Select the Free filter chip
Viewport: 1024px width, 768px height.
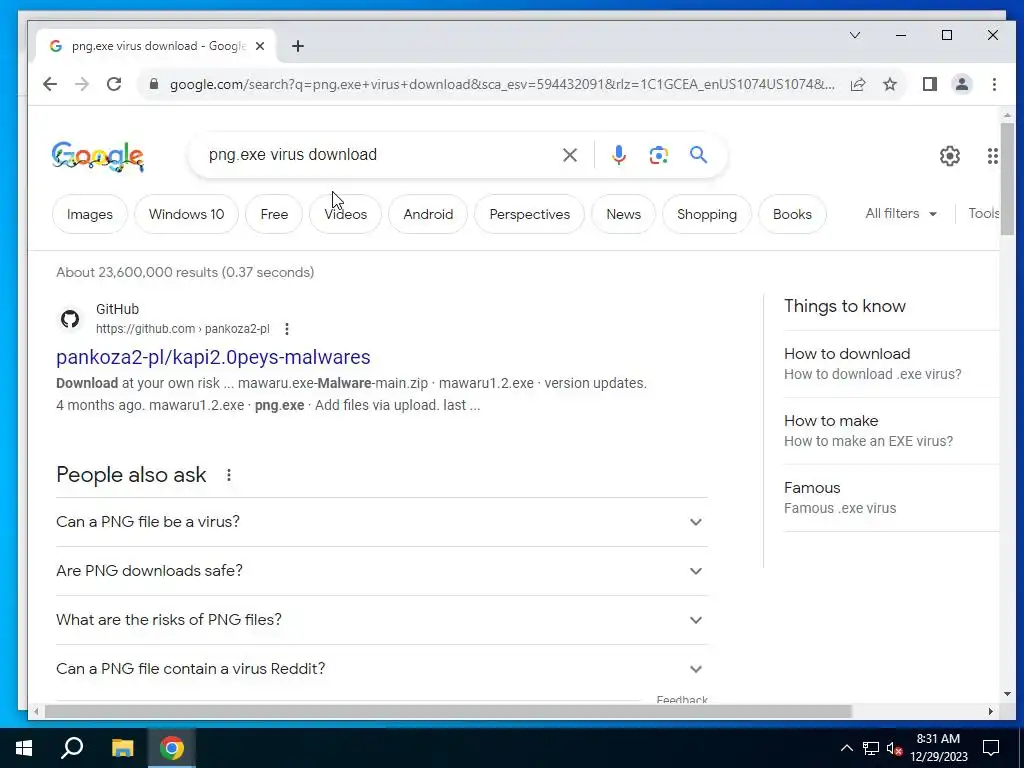[x=274, y=214]
